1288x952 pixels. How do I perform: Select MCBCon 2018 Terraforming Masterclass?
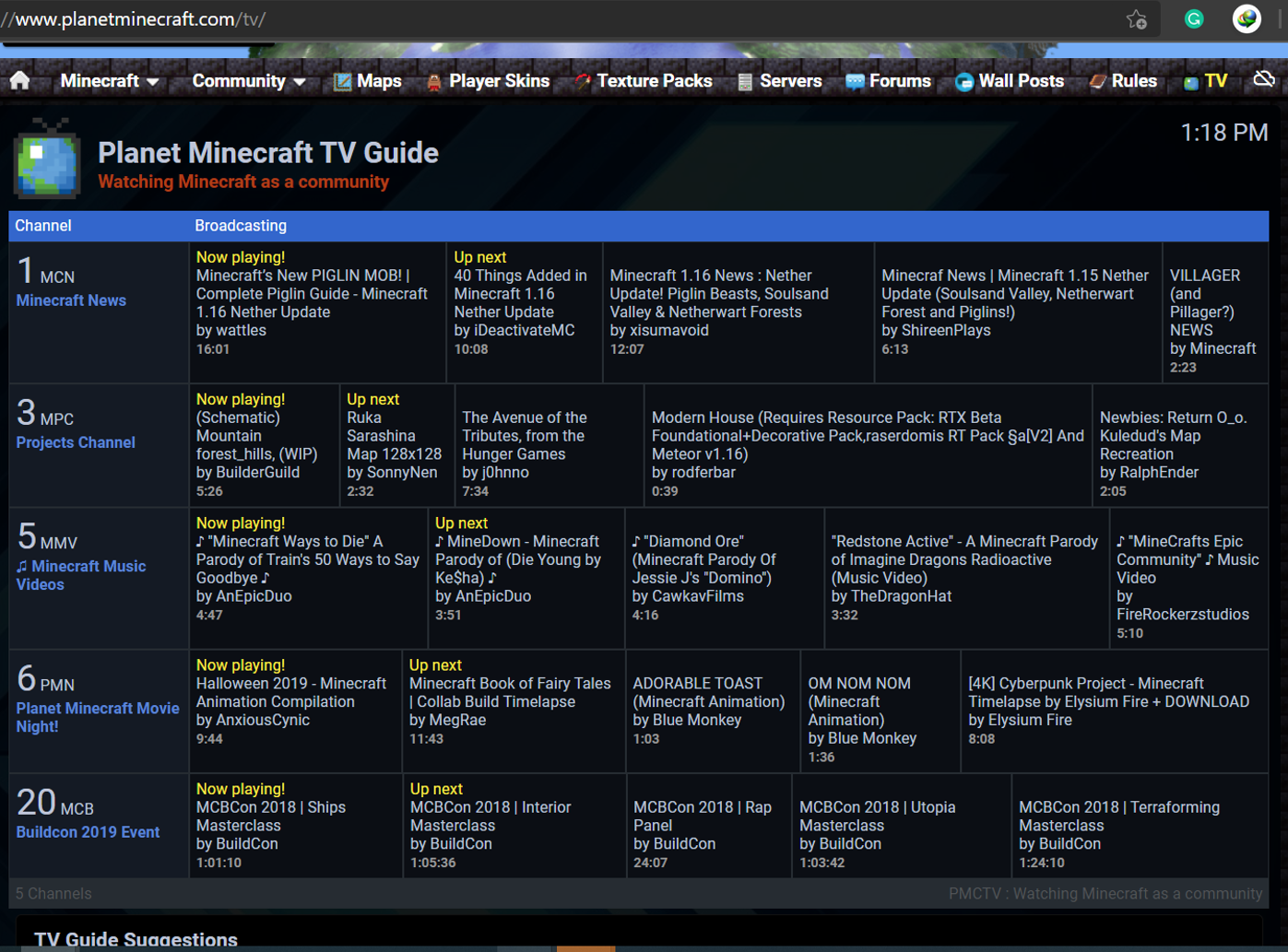(x=1140, y=825)
